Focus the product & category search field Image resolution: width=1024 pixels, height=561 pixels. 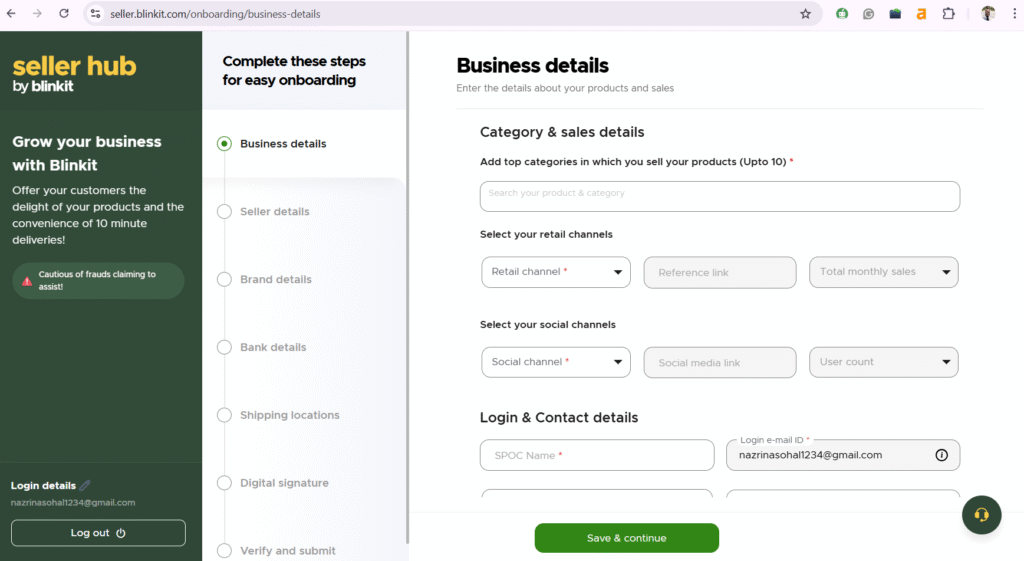[x=719, y=196]
